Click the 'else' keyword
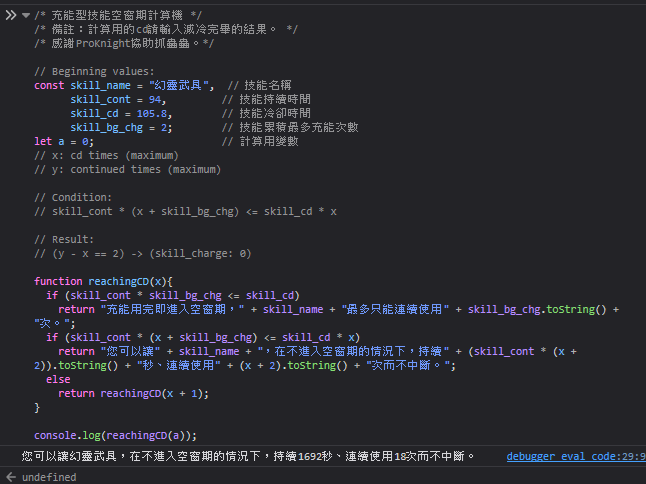The height and width of the screenshot is (484, 646). tap(58, 379)
